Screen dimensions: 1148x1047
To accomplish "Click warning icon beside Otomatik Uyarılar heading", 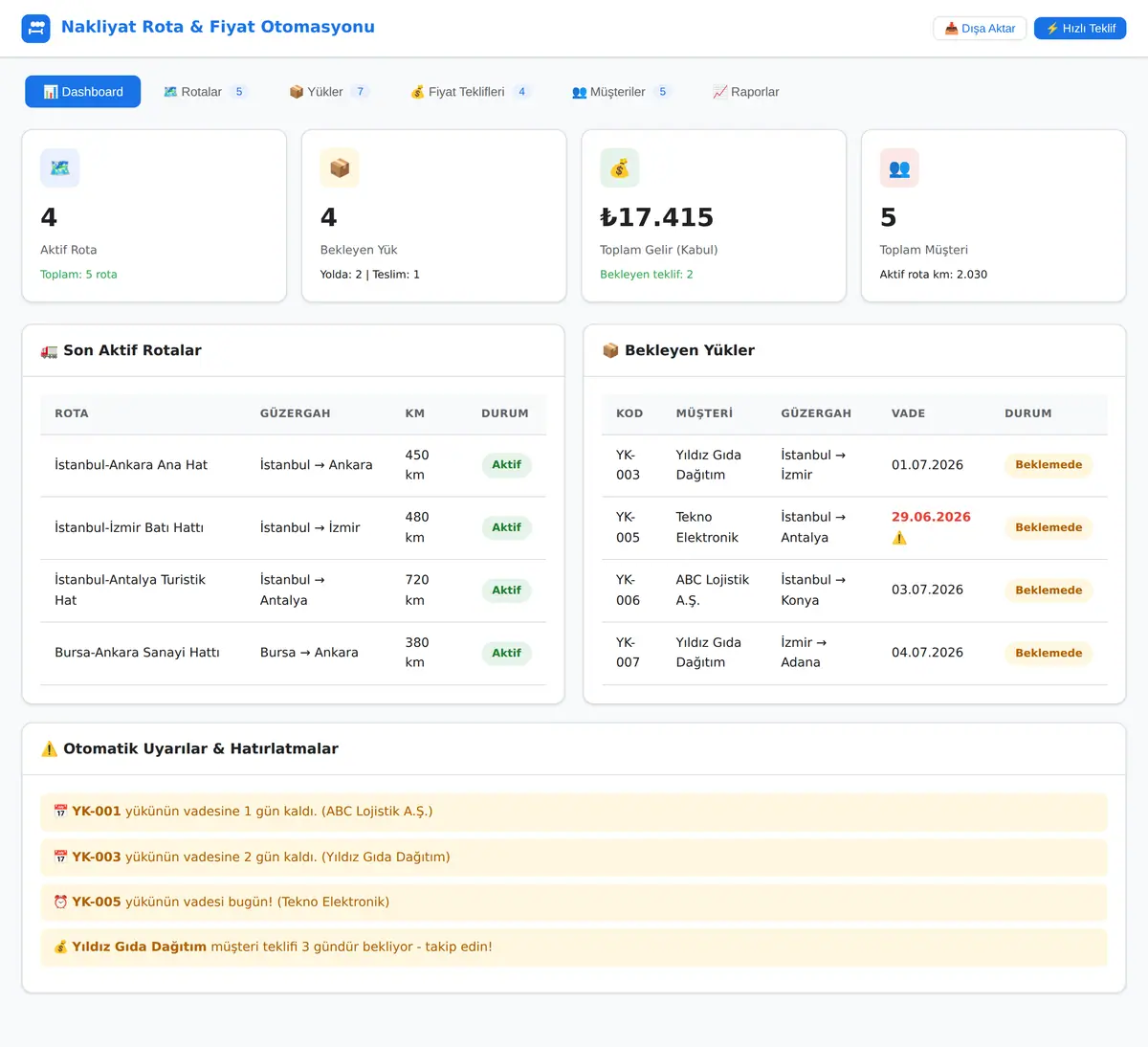I will click(49, 749).
